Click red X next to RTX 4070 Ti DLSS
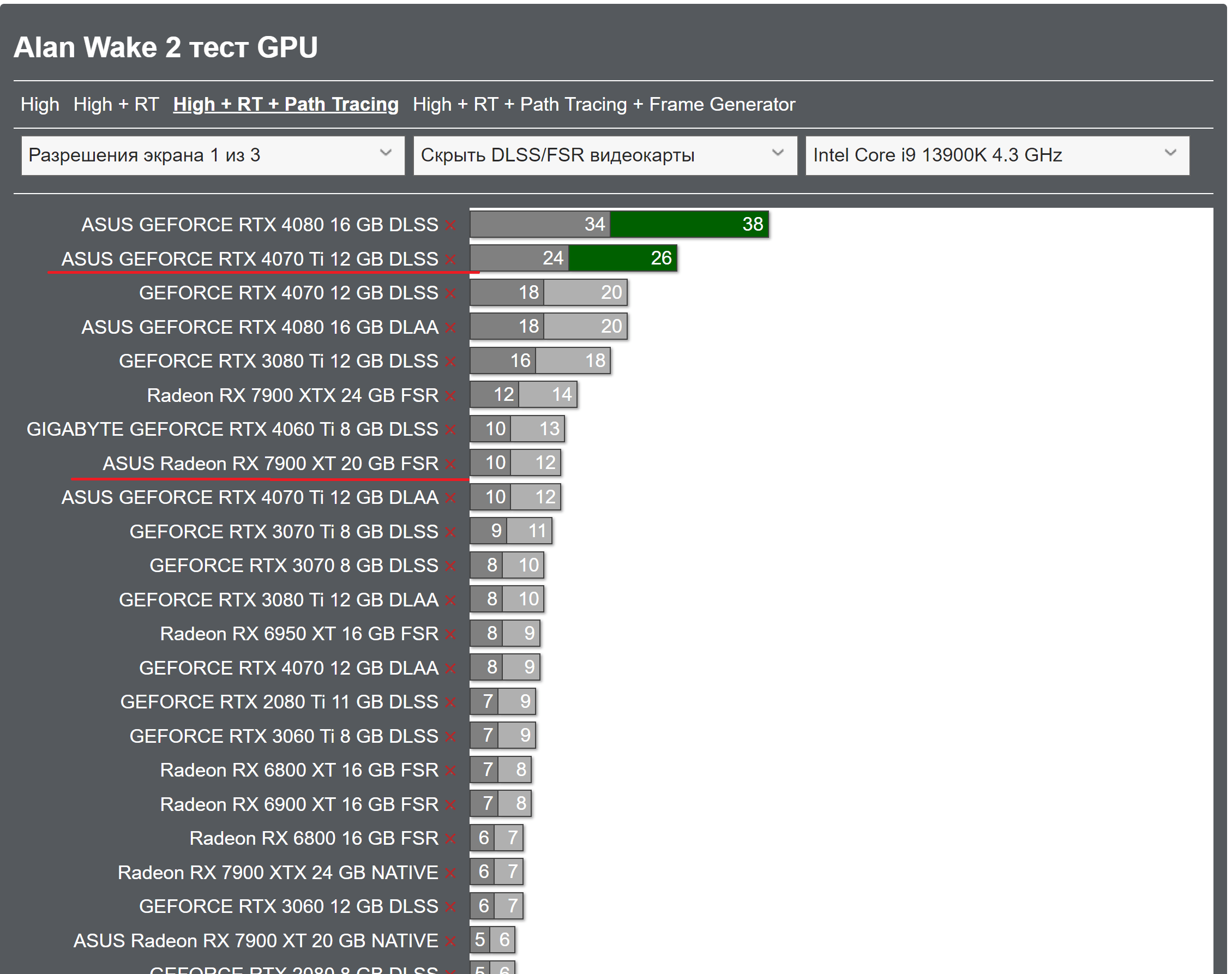The image size is (1232, 974). click(x=450, y=260)
